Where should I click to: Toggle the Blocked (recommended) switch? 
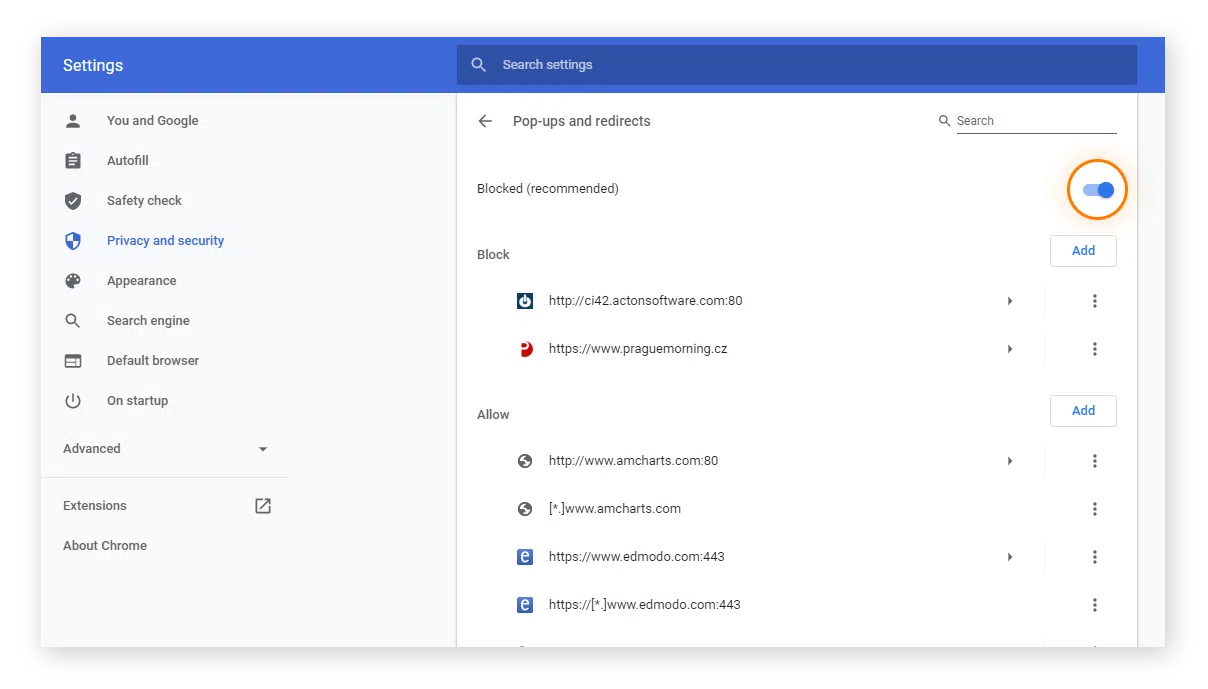[1098, 189]
